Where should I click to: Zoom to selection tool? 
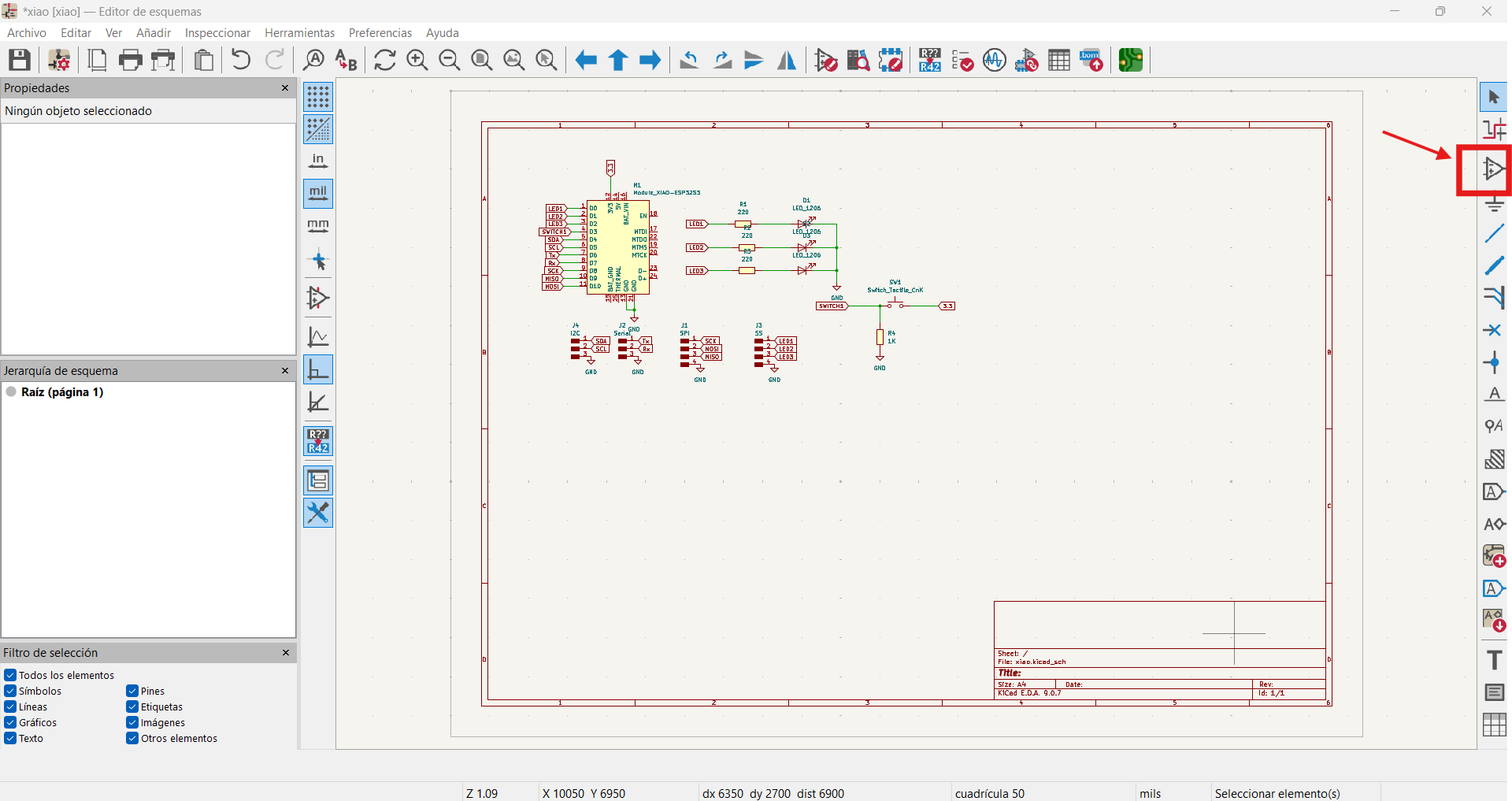[x=547, y=60]
